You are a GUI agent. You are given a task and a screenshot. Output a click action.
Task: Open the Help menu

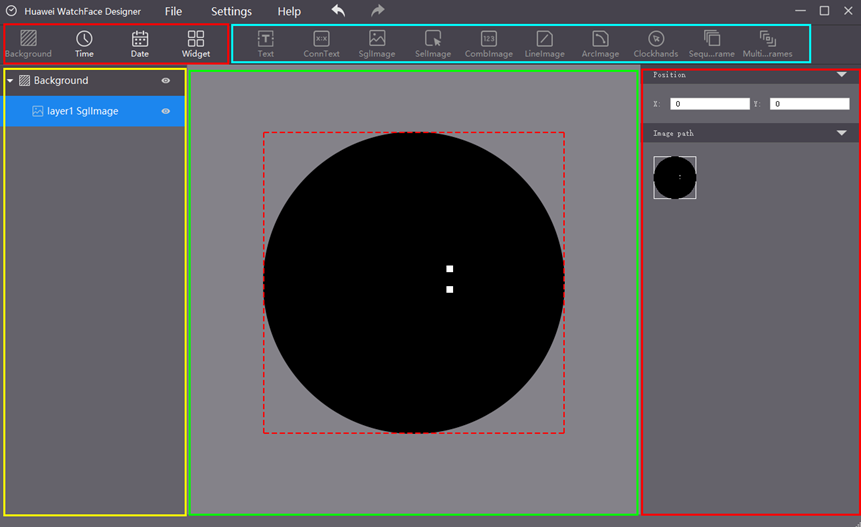(289, 12)
